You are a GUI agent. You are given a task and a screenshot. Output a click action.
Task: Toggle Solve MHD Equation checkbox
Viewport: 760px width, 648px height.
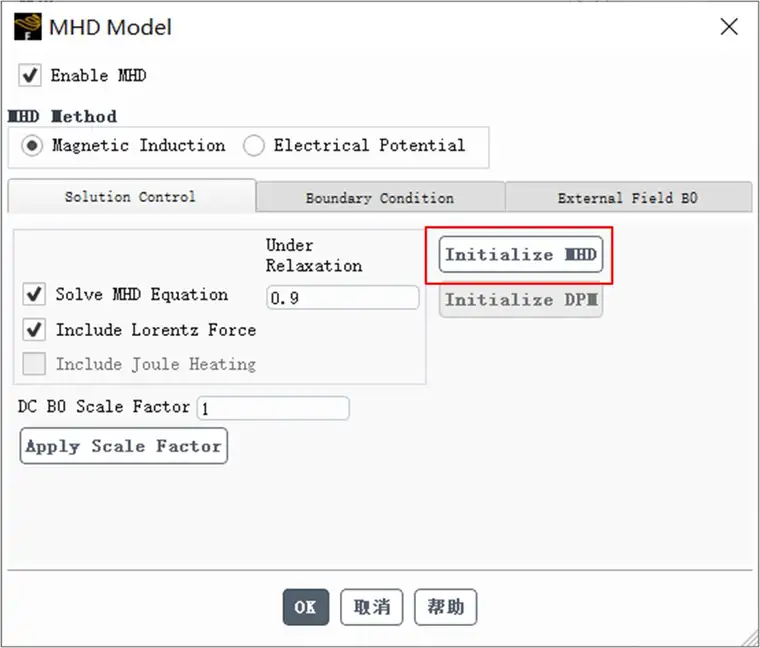pos(34,294)
